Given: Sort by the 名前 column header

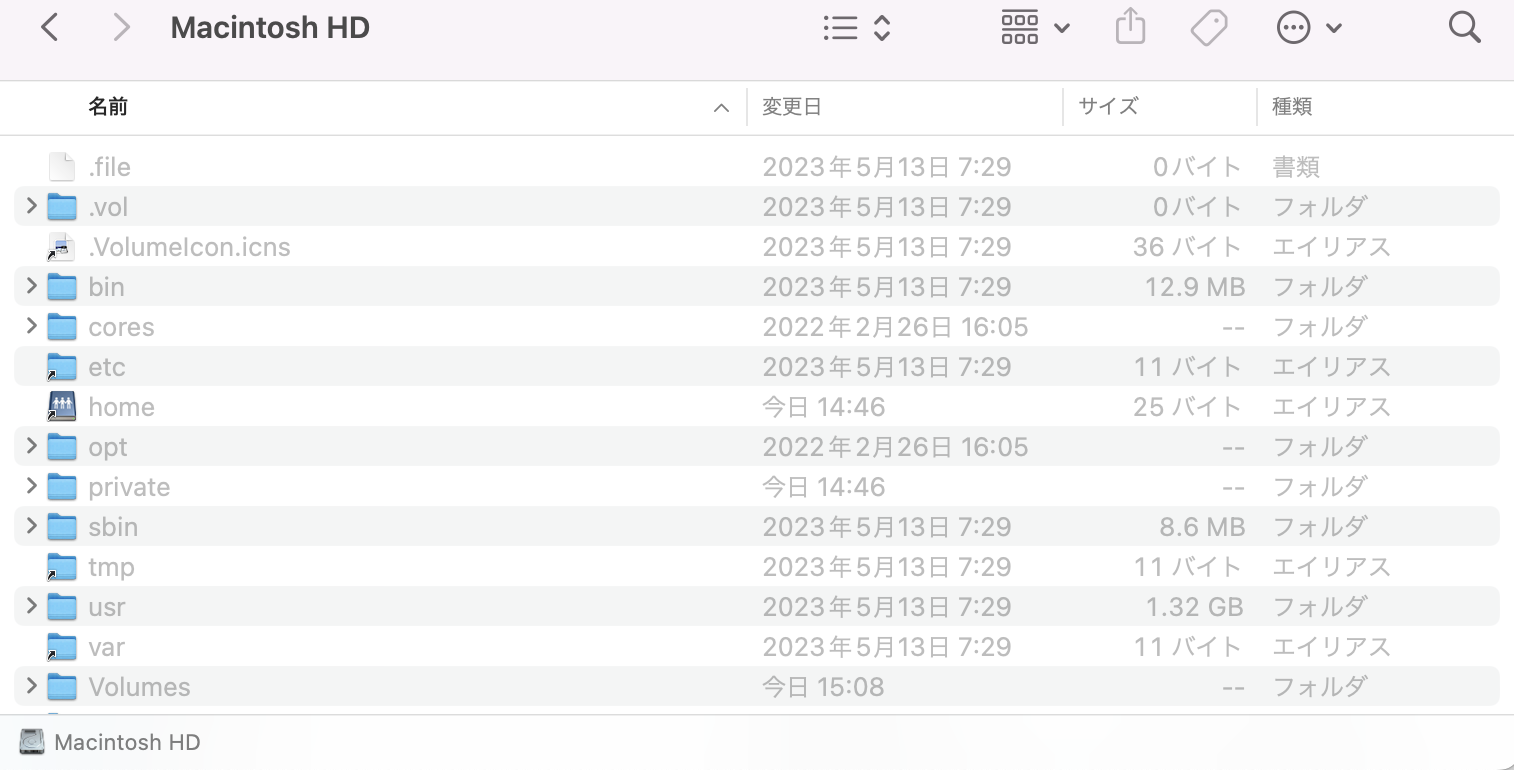Looking at the screenshot, I should [x=108, y=107].
